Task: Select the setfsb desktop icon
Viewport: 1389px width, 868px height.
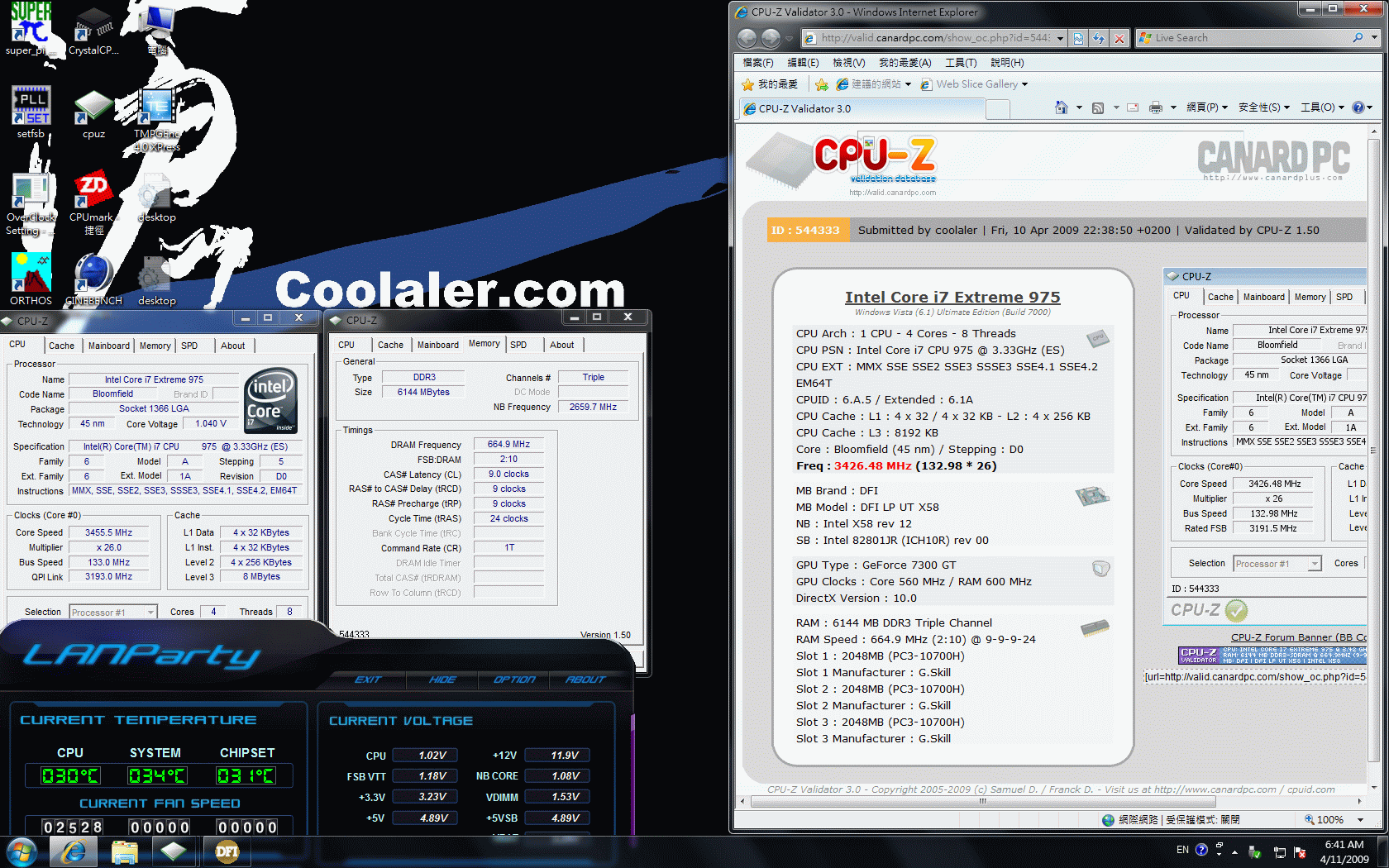Action: pos(31,112)
